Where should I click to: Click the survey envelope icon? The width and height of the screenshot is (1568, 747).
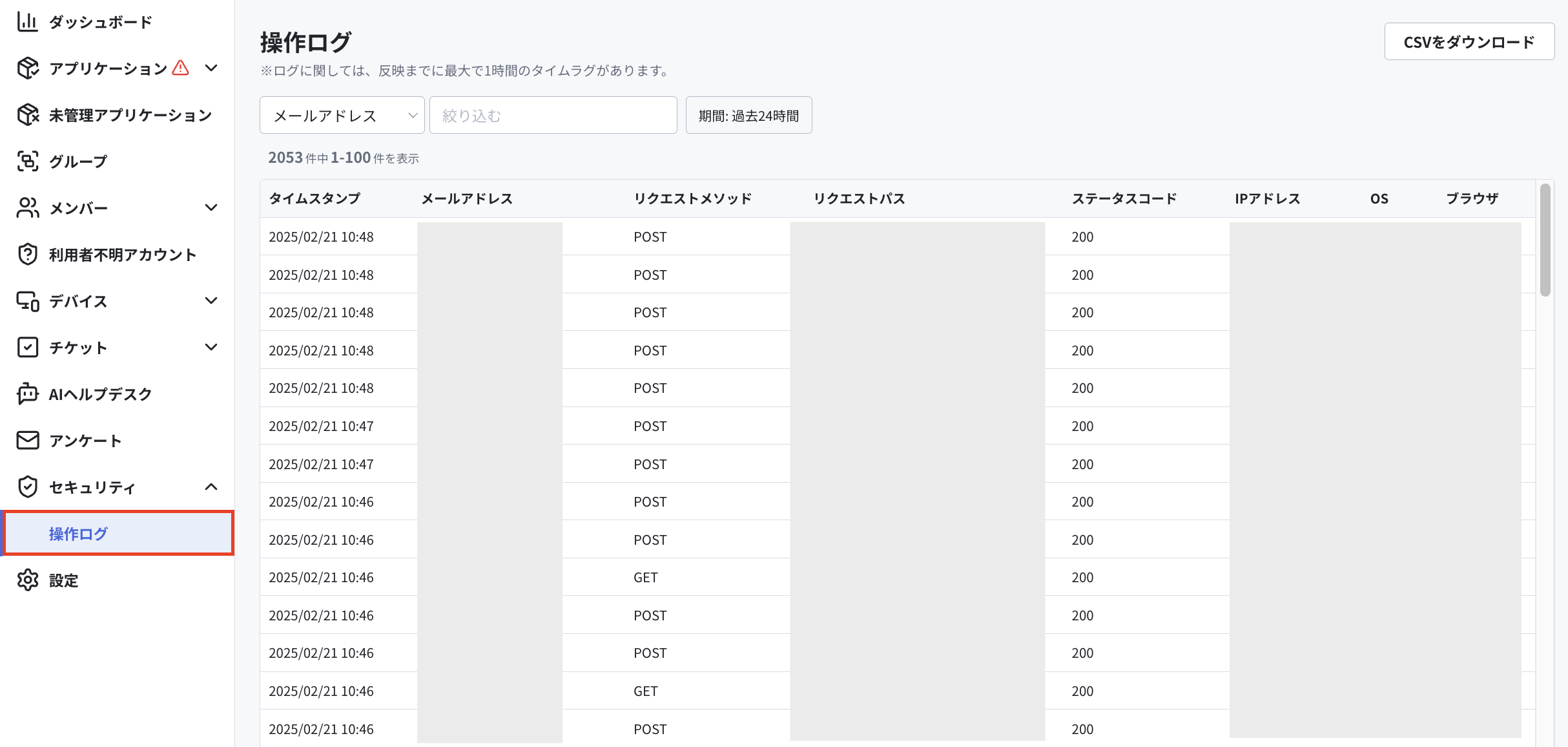pos(27,440)
